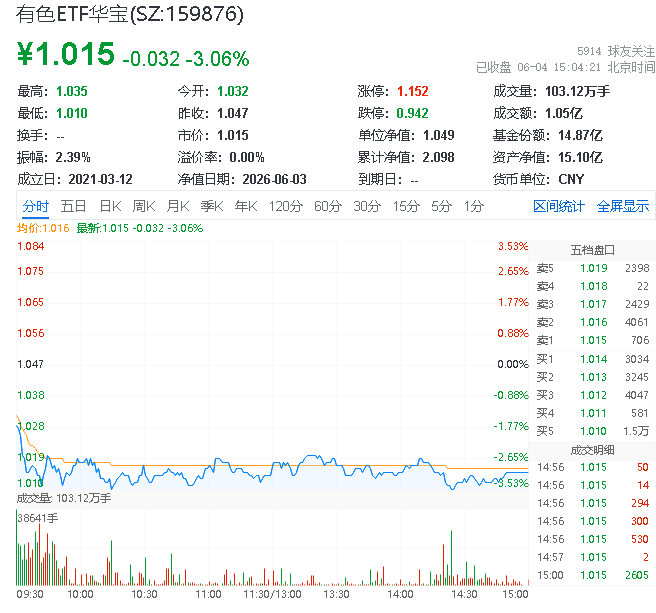The image size is (656, 613).
Task: Click the 14:56 trade with volume 294
Action: click(593, 504)
